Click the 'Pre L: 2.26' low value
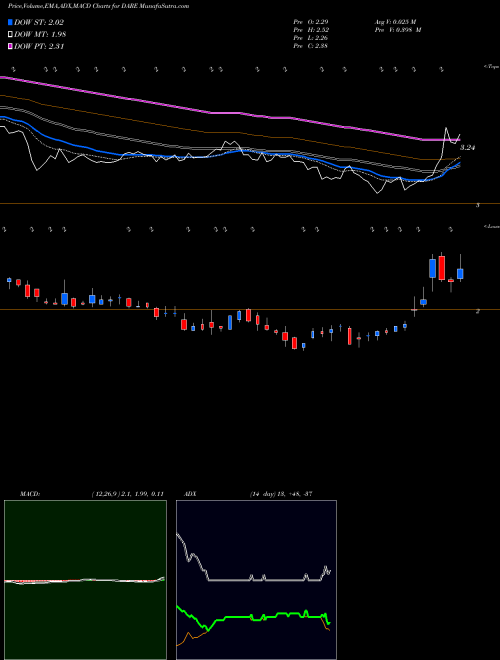 click(311, 38)
